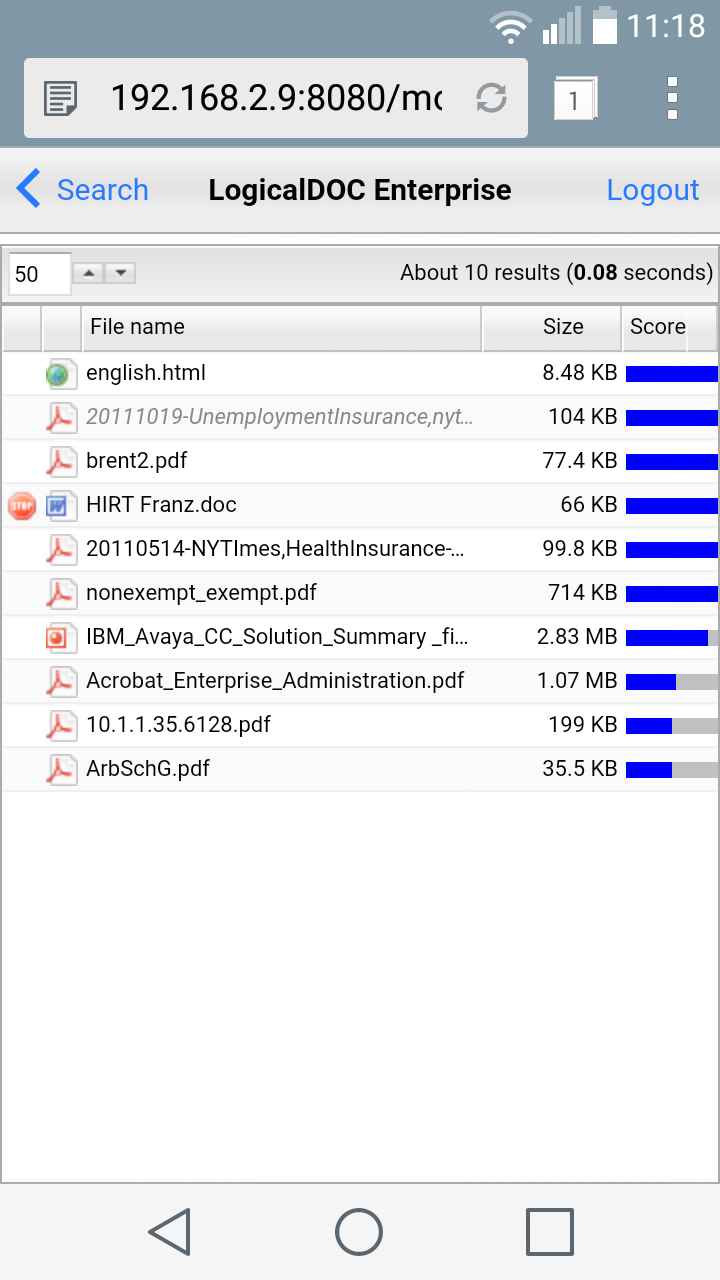Sort results by the File name column header

pos(282,328)
